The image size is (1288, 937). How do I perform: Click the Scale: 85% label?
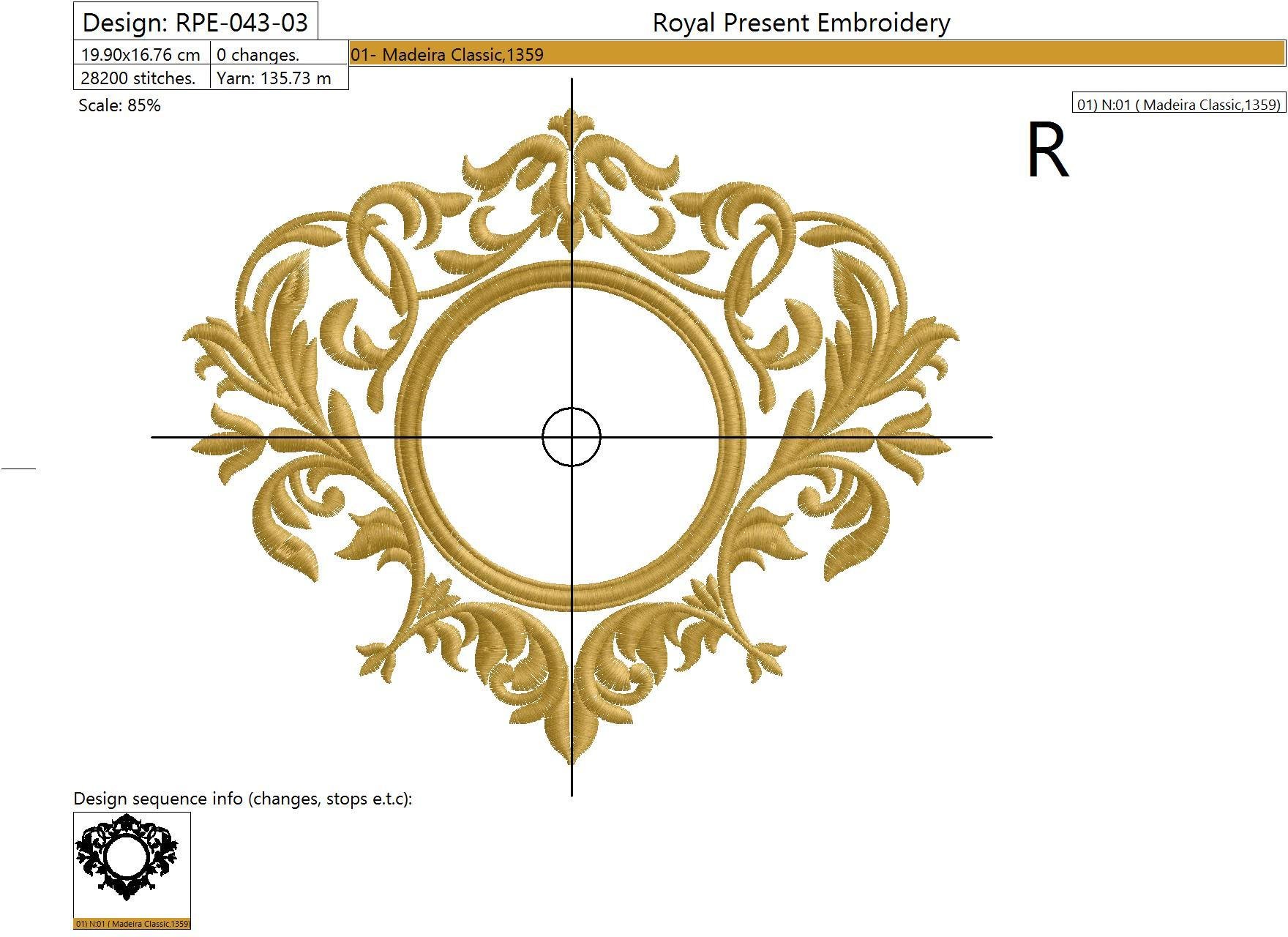coord(119,105)
